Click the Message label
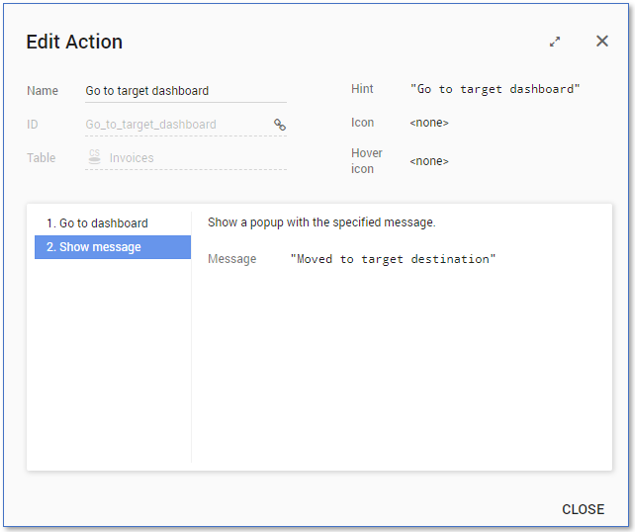Image resolution: width=635 pixels, height=532 pixels. pyautogui.click(x=232, y=259)
